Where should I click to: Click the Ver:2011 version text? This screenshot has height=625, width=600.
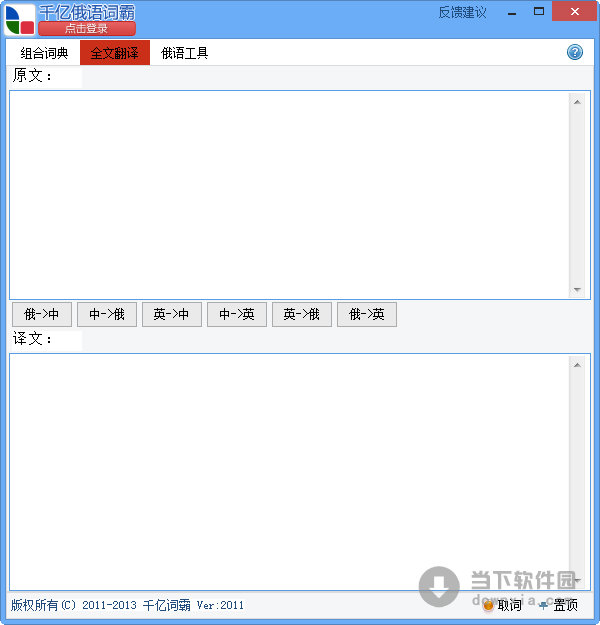click(x=220, y=605)
